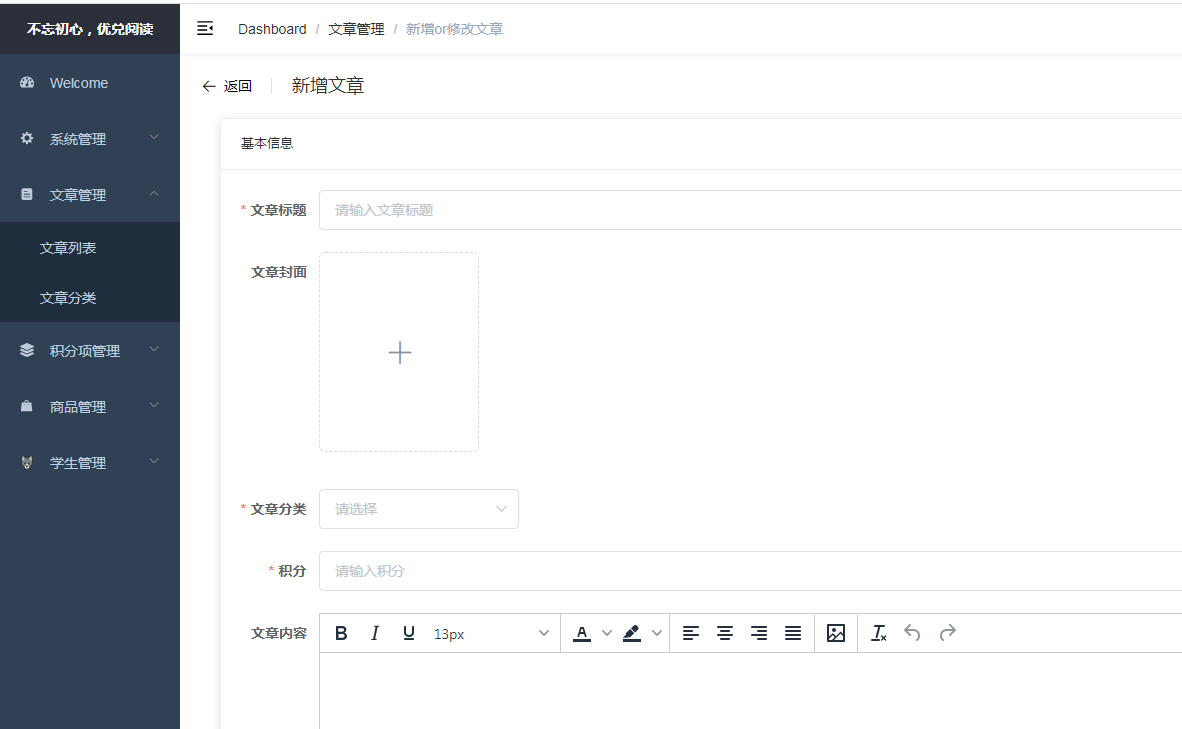Collapse the 文章管理 menu chevron

coord(154,194)
